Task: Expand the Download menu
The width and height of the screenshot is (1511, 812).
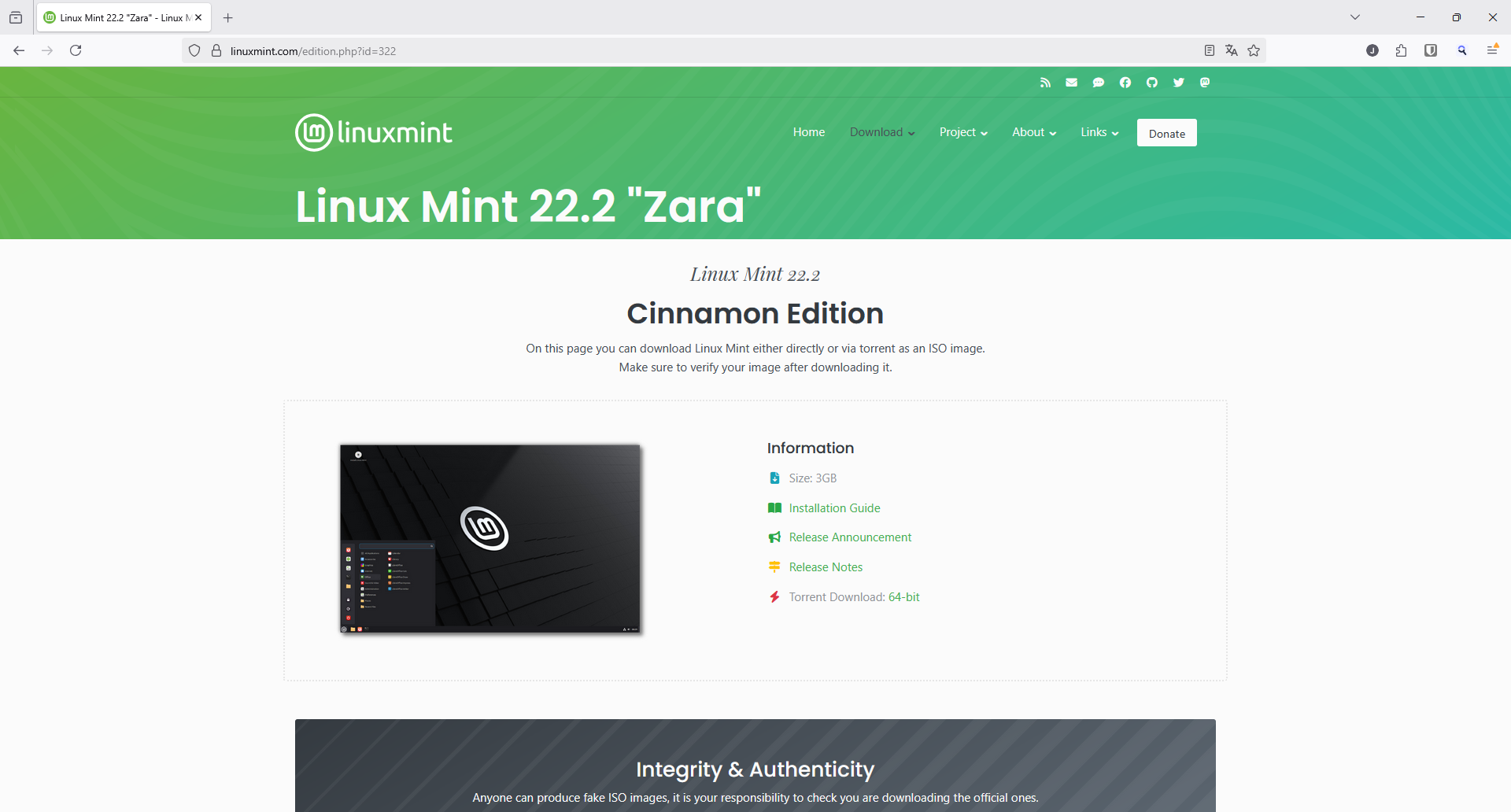Action: 882,132
